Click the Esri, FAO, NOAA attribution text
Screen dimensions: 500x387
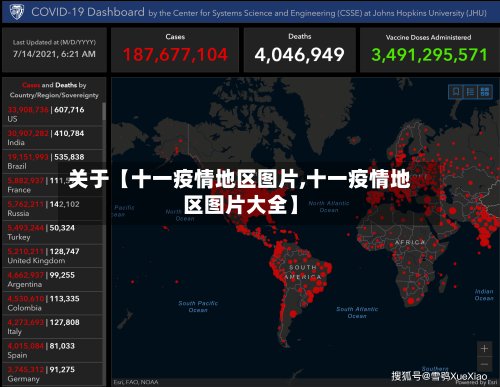[136, 382]
